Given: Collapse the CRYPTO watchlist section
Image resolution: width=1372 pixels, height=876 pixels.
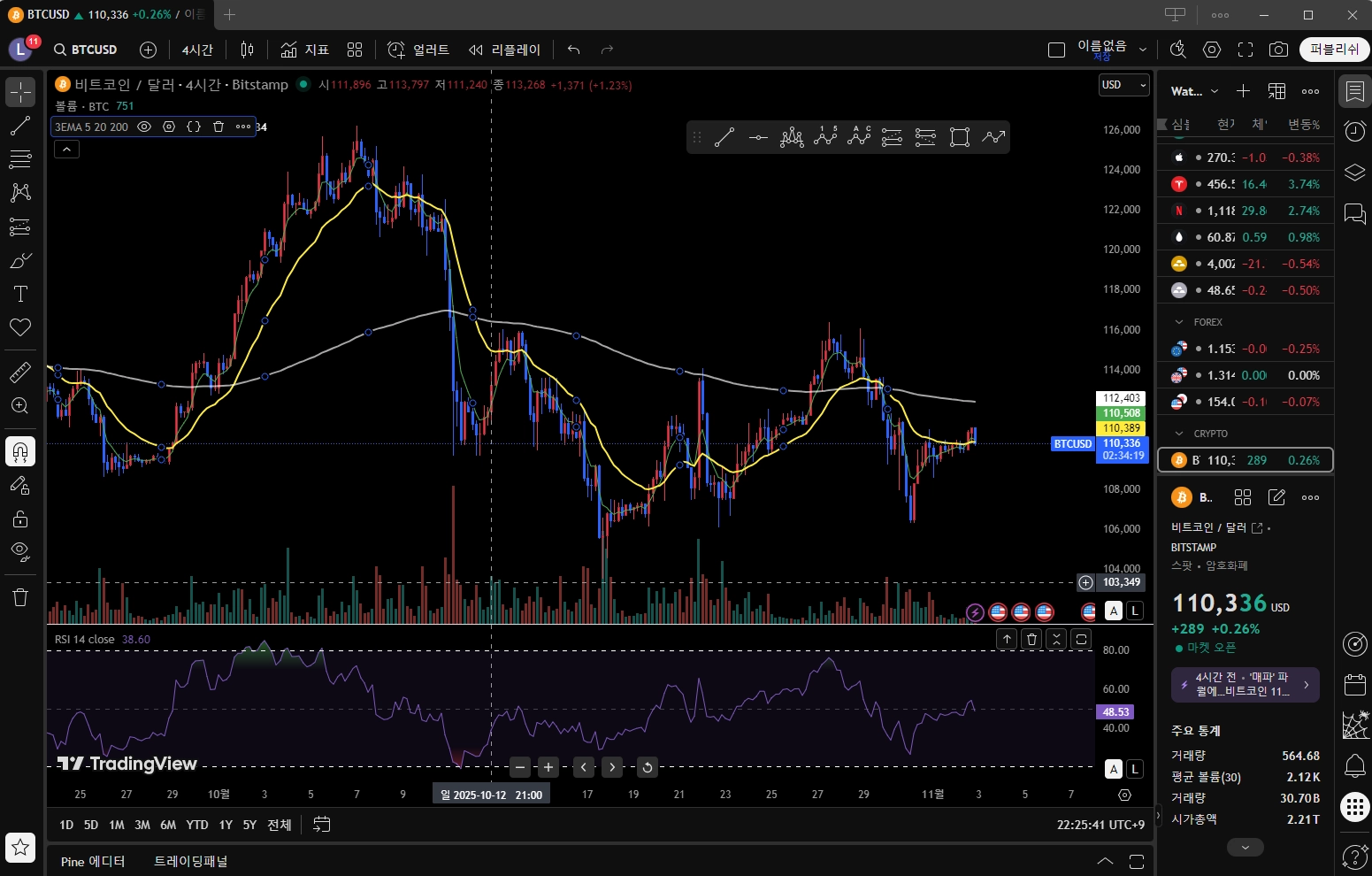Looking at the screenshot, I should (1179, 434).
